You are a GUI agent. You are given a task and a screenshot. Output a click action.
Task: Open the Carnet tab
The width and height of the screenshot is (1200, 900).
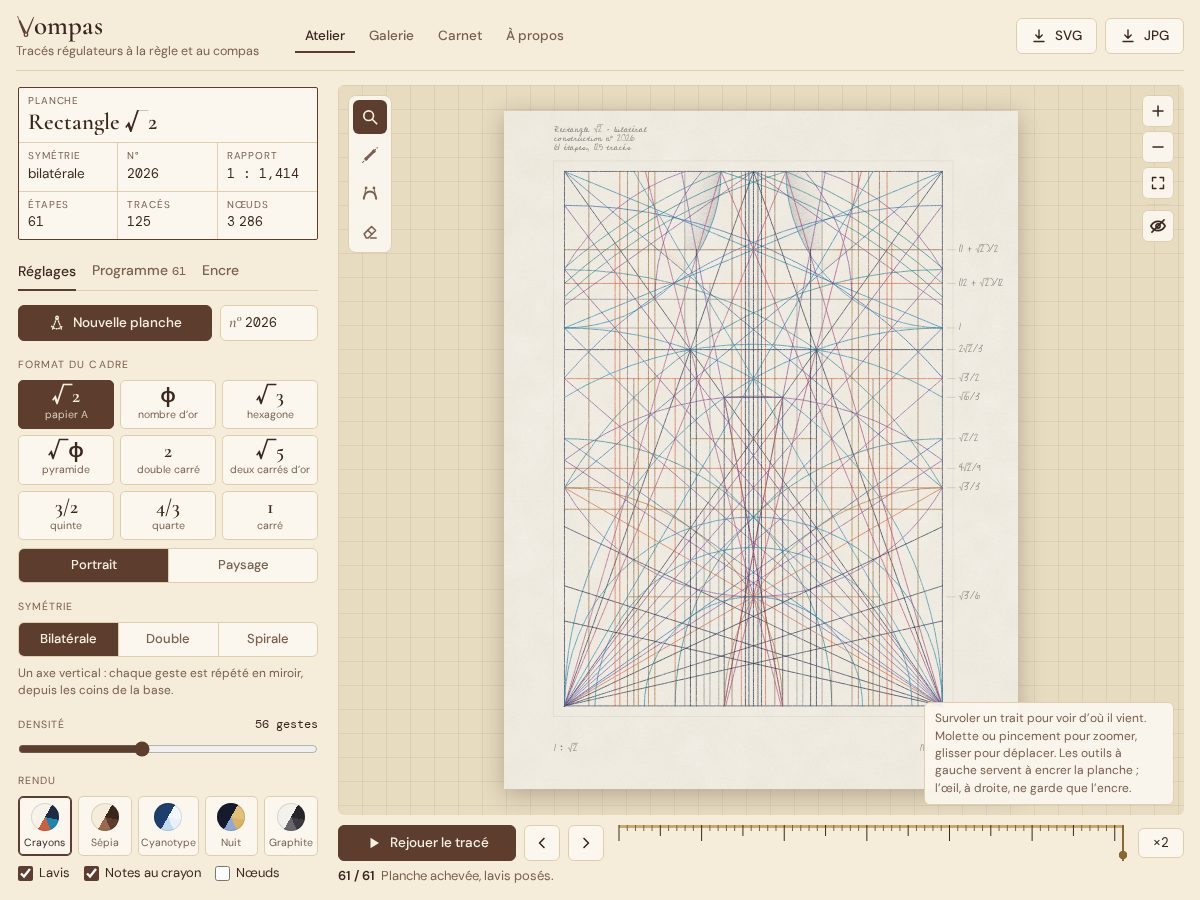(460, 36)
